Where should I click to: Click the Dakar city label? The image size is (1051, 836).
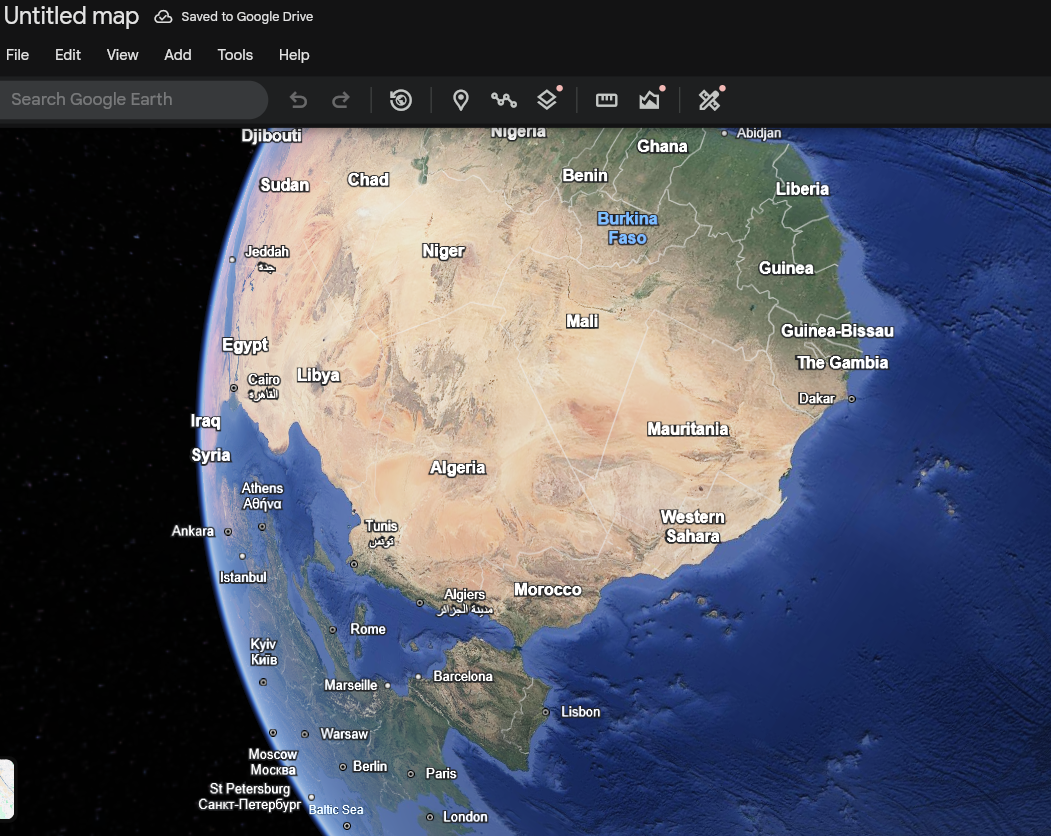[816, 398]
